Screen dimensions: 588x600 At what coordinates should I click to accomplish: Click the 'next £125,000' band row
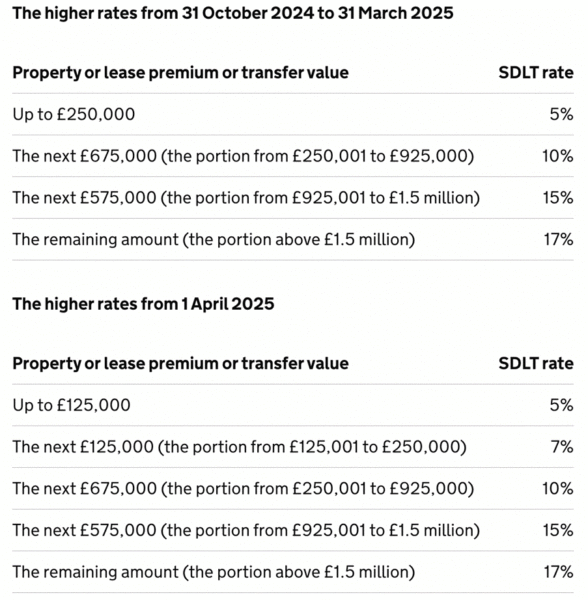click(x=293, y=447)
